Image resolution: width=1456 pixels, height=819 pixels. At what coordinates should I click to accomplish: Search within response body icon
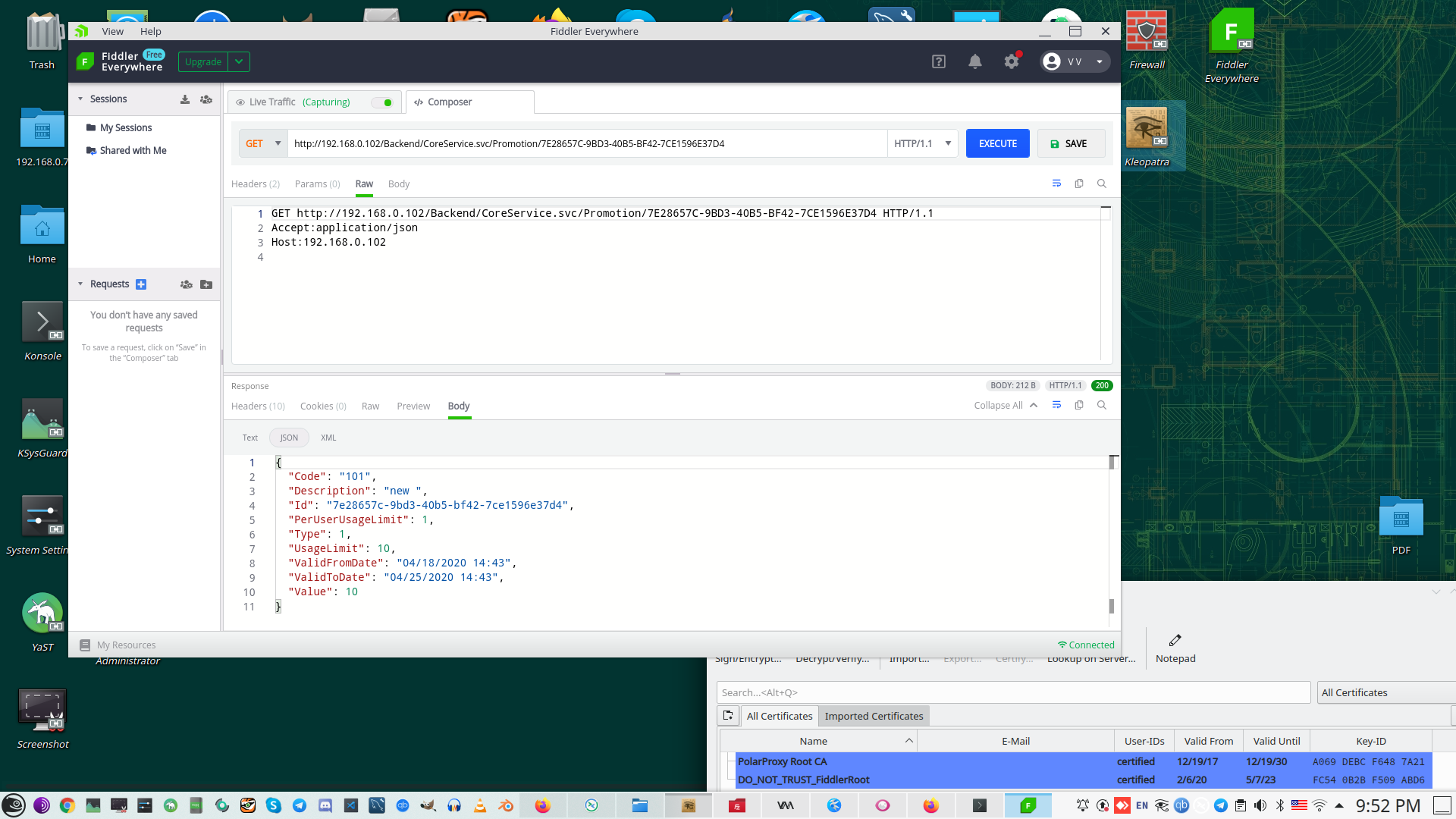coord(1102,406)
